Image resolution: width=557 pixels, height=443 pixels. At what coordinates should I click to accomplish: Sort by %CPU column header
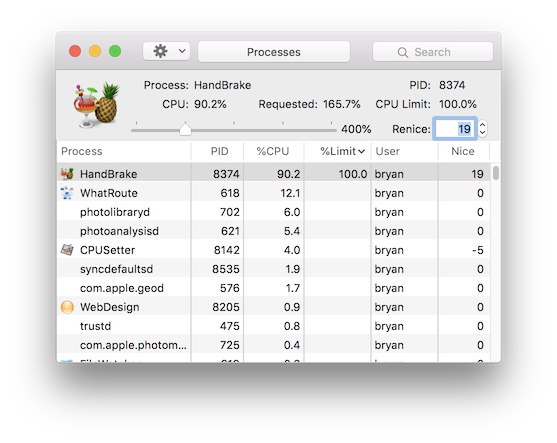273,151
